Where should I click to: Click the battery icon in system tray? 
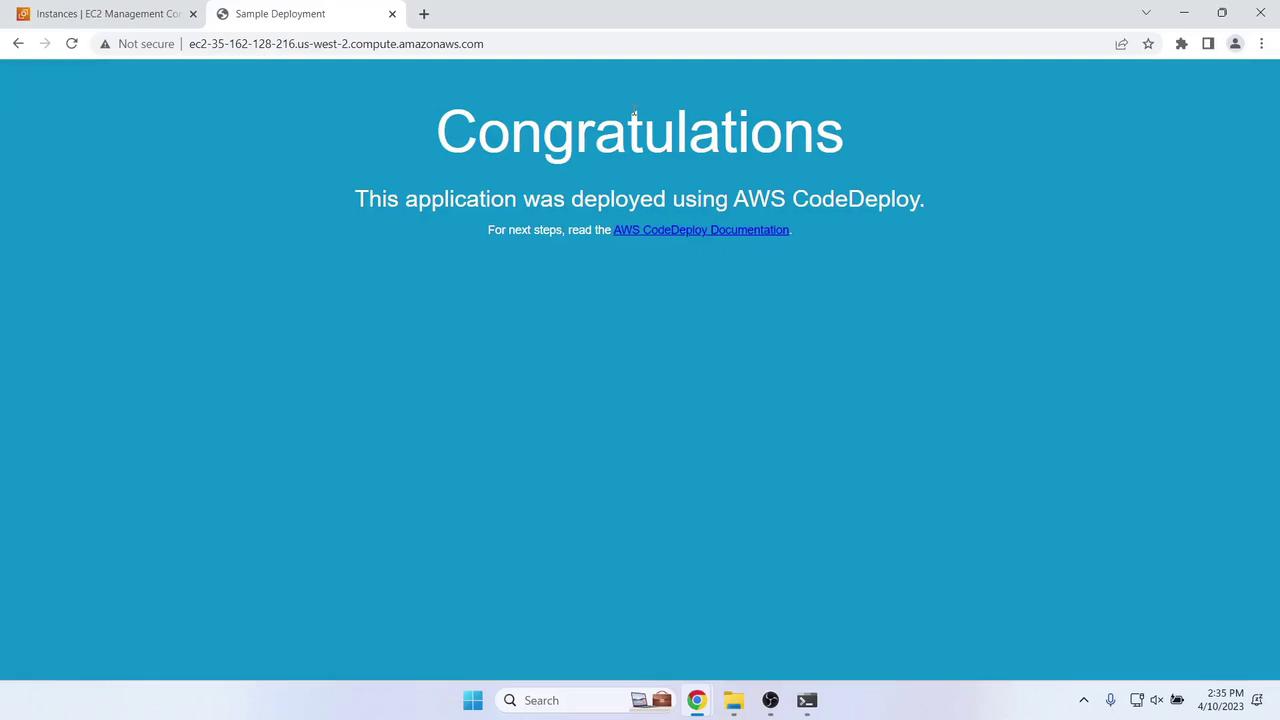[x=1177, y=700]
